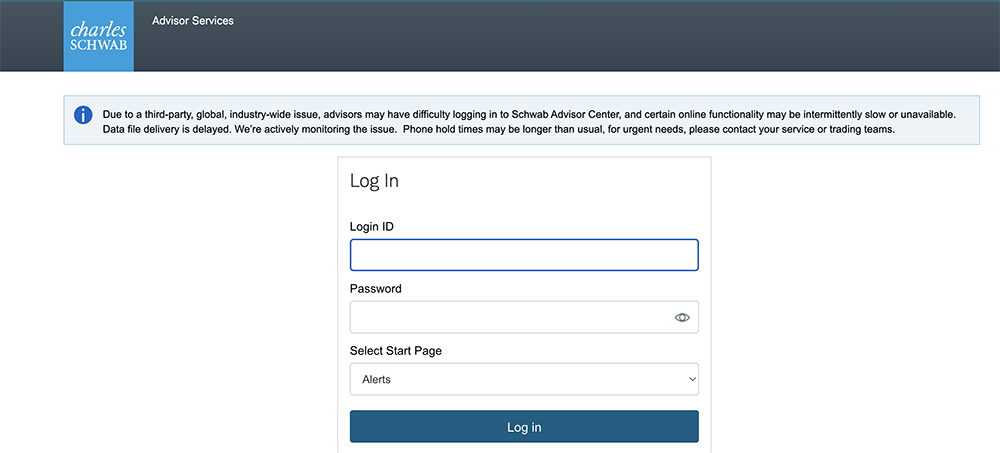Click the Log In heading
This screenshot has width=1000, height=453.
point(374,181)
